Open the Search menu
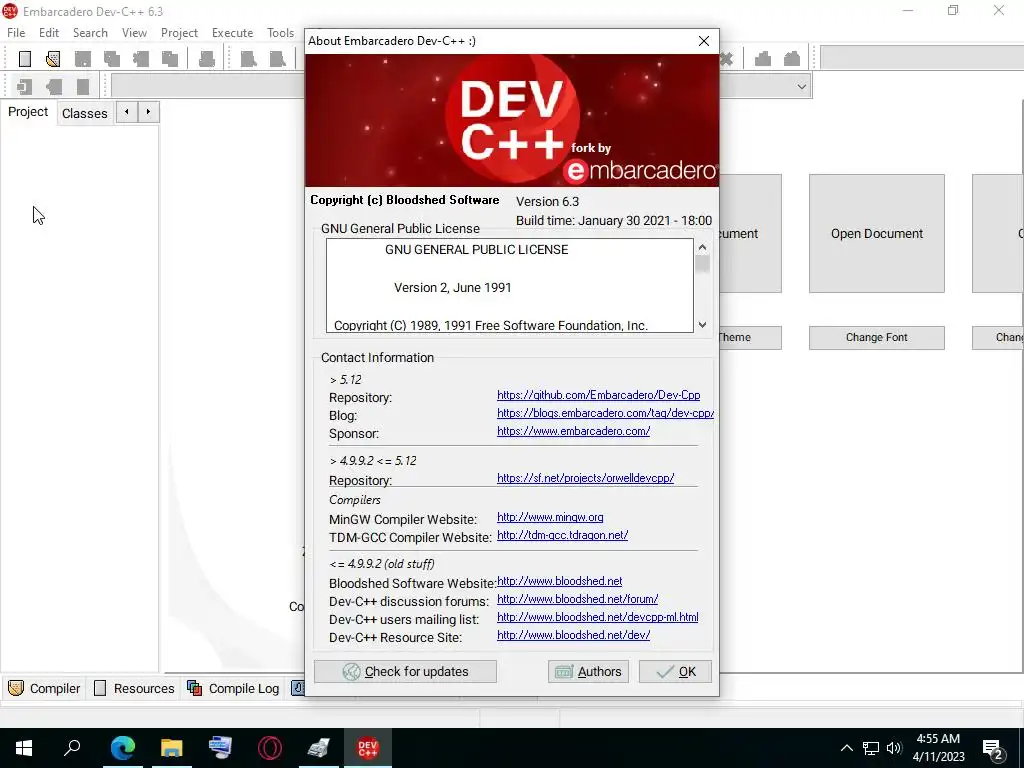The image size is (1024, 768). (x=90, y=33)
